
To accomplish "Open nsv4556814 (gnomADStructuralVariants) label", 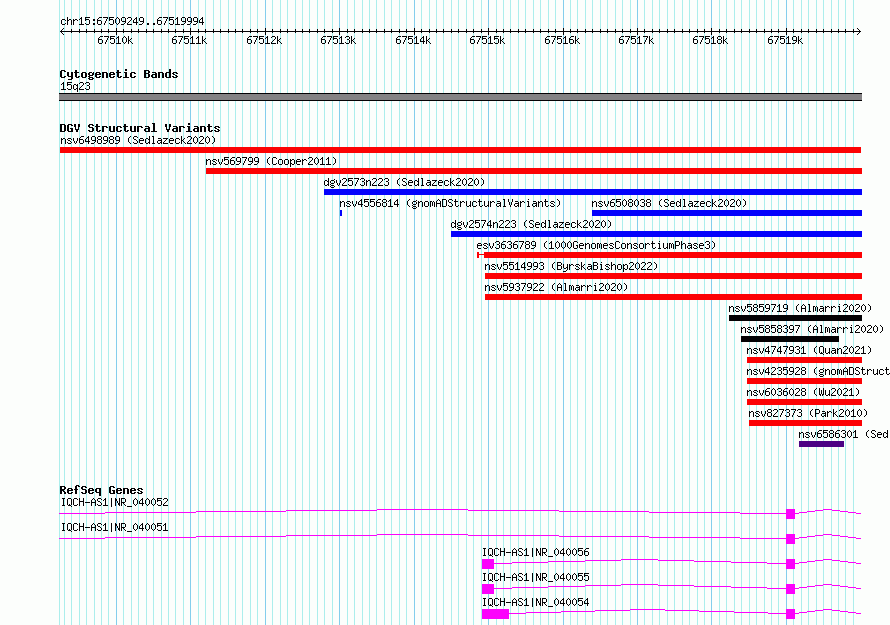I will pos(450,203).
